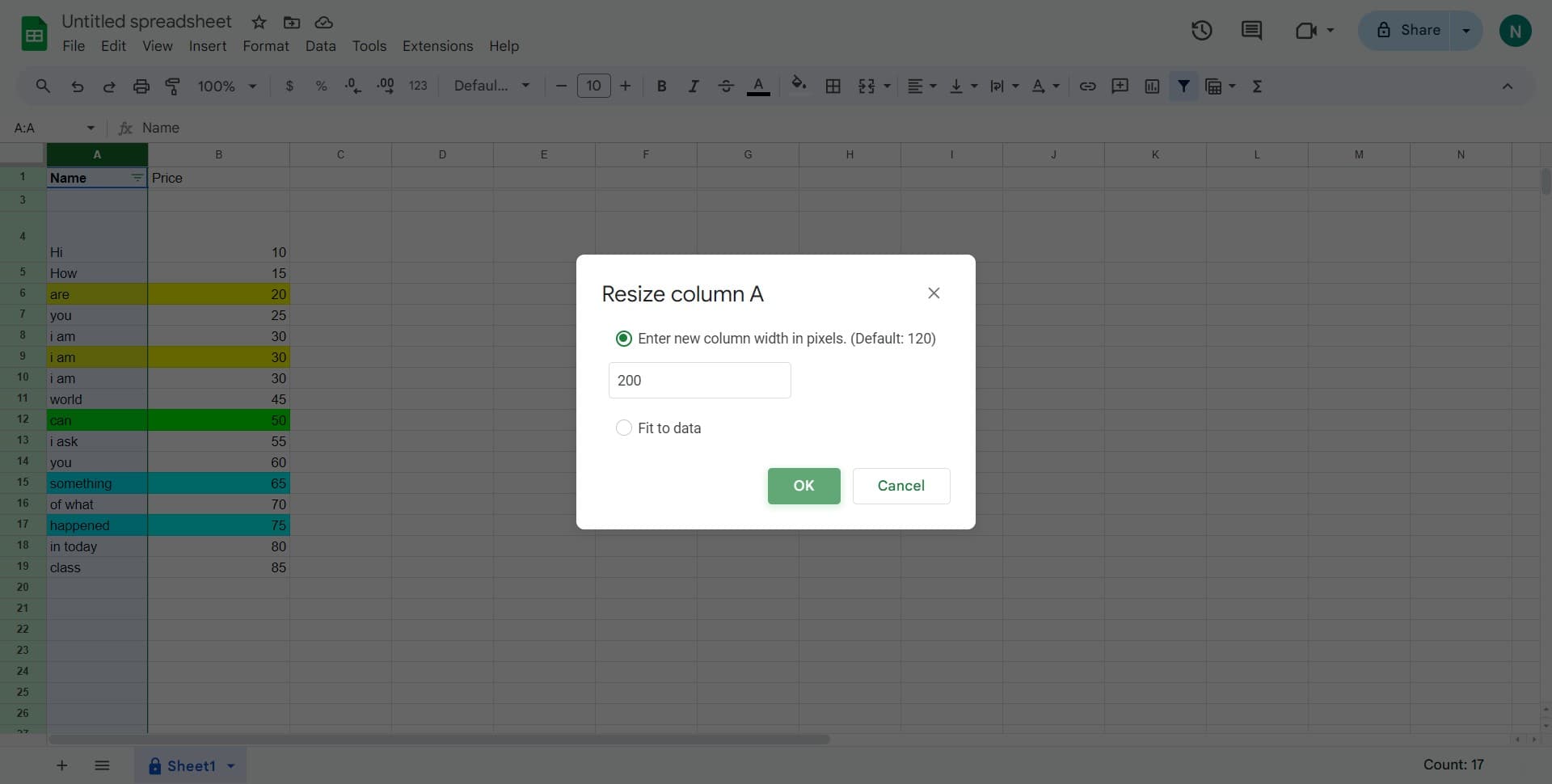Screen dimensions: 1552x784
Task: Insert a chart
Action: coord(1151,86)
